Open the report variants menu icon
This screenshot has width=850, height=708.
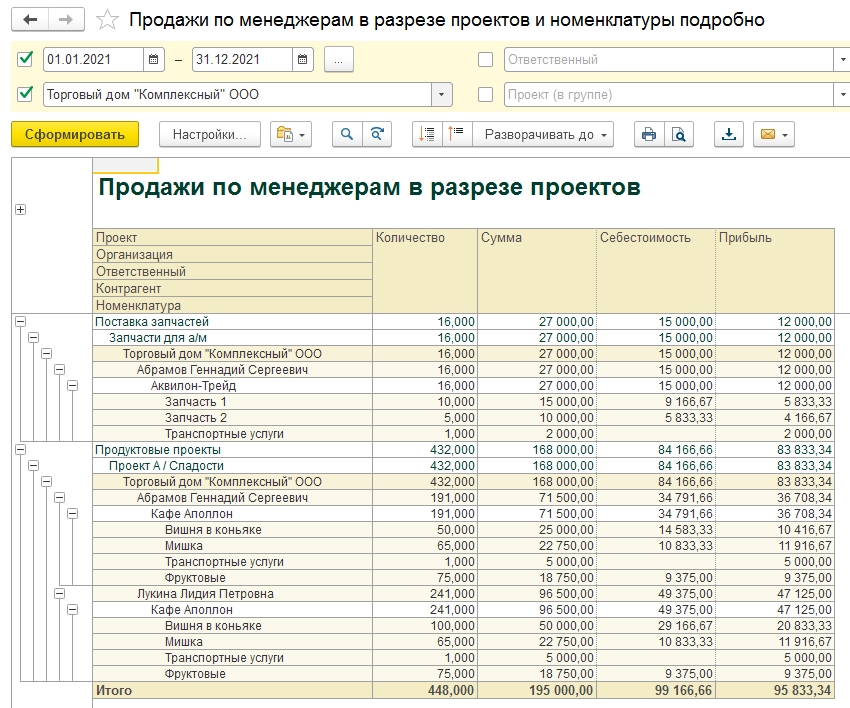(291, 134)
